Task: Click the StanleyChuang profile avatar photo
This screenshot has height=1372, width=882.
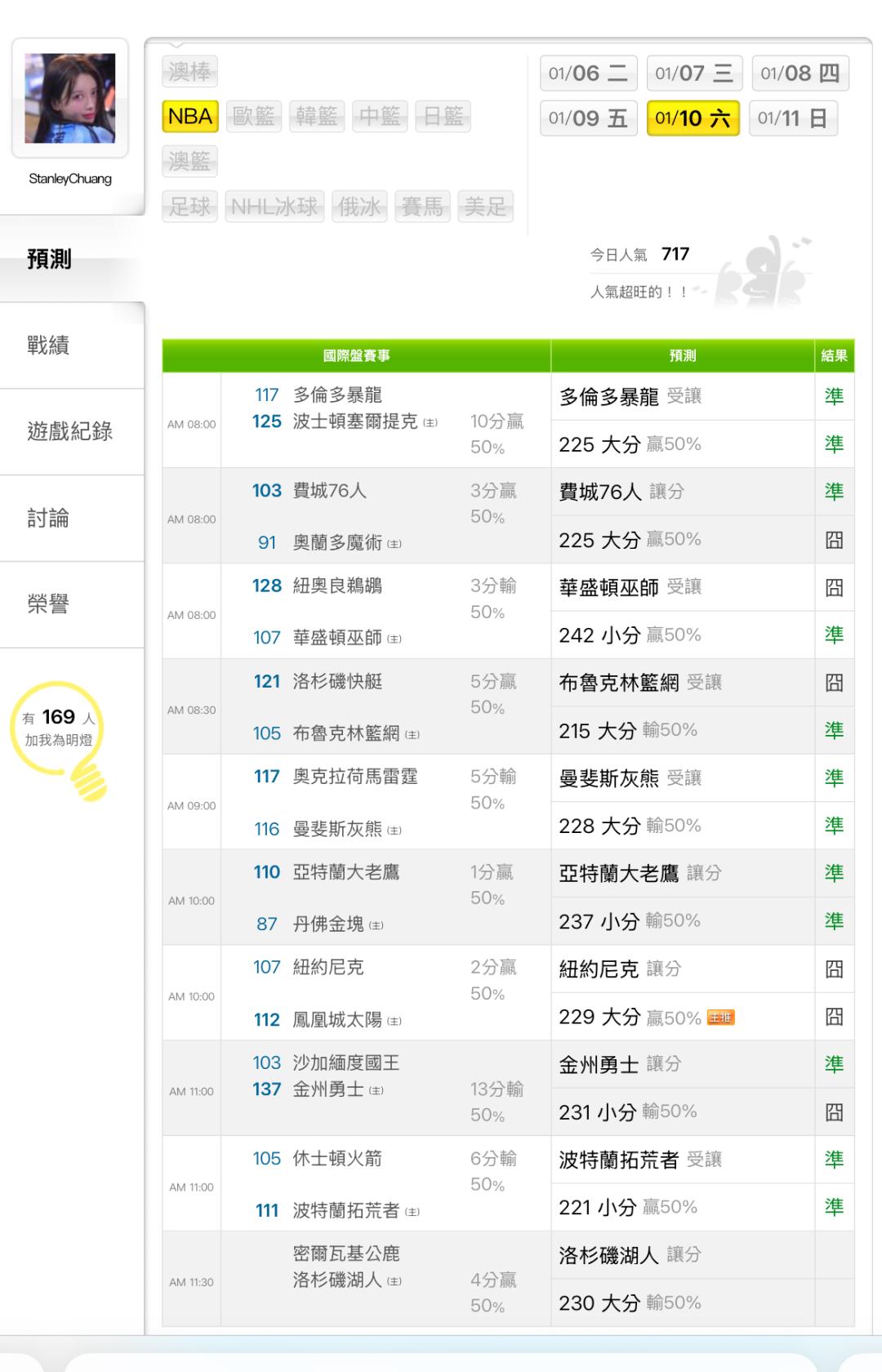Action: click(x=70, y=98)
